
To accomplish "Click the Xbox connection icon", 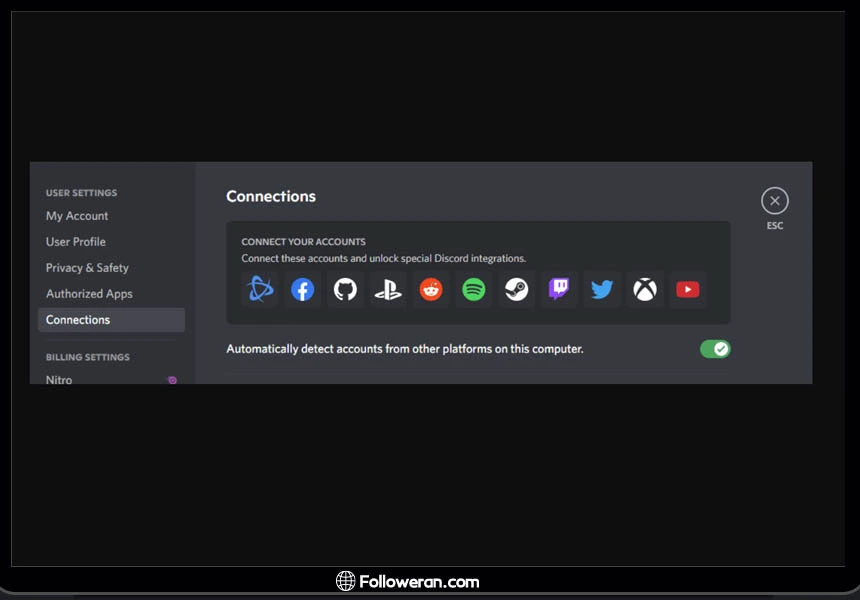I will (x=645, y=290).
